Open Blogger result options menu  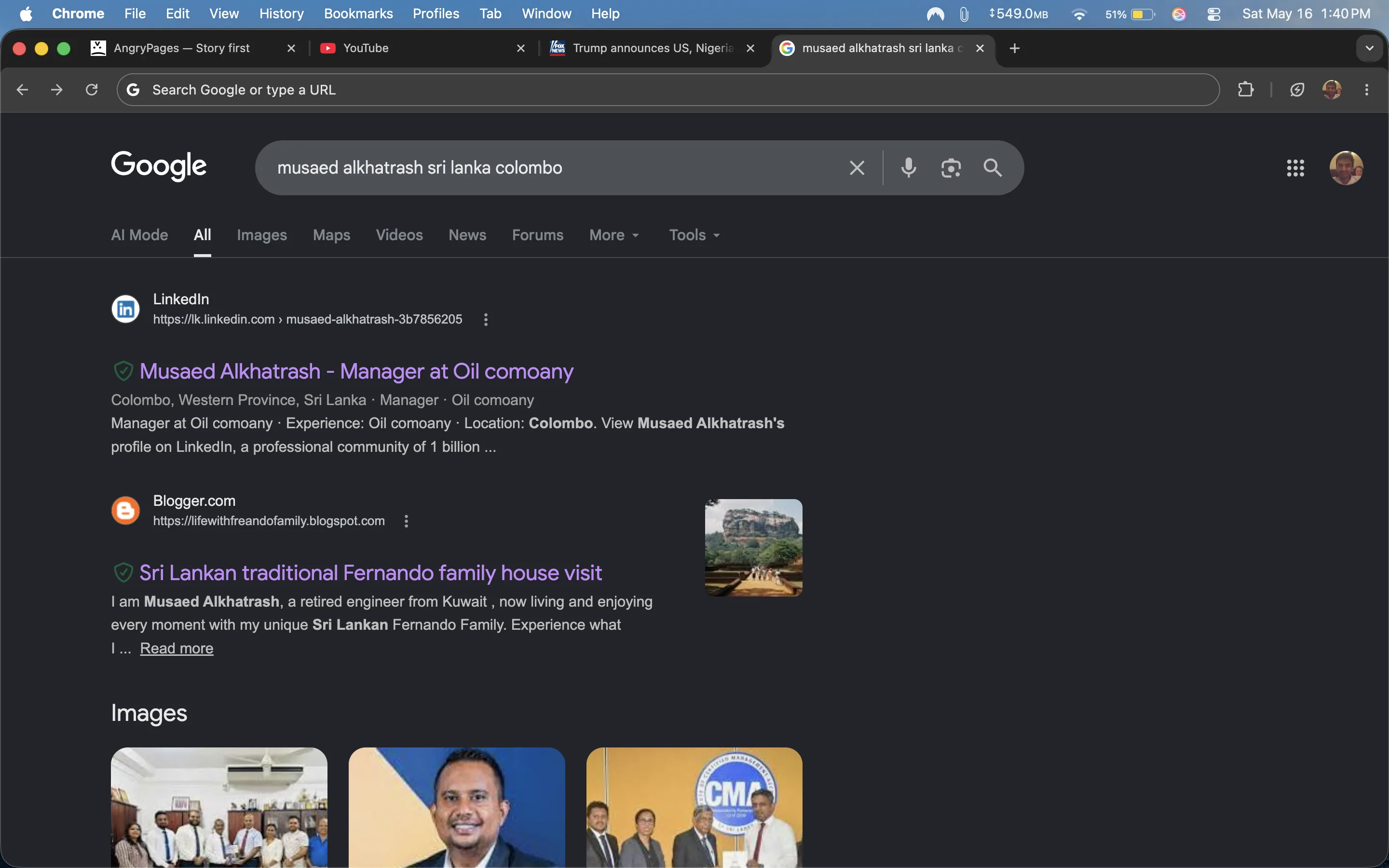pyautogui.click(x=407, y=521)
